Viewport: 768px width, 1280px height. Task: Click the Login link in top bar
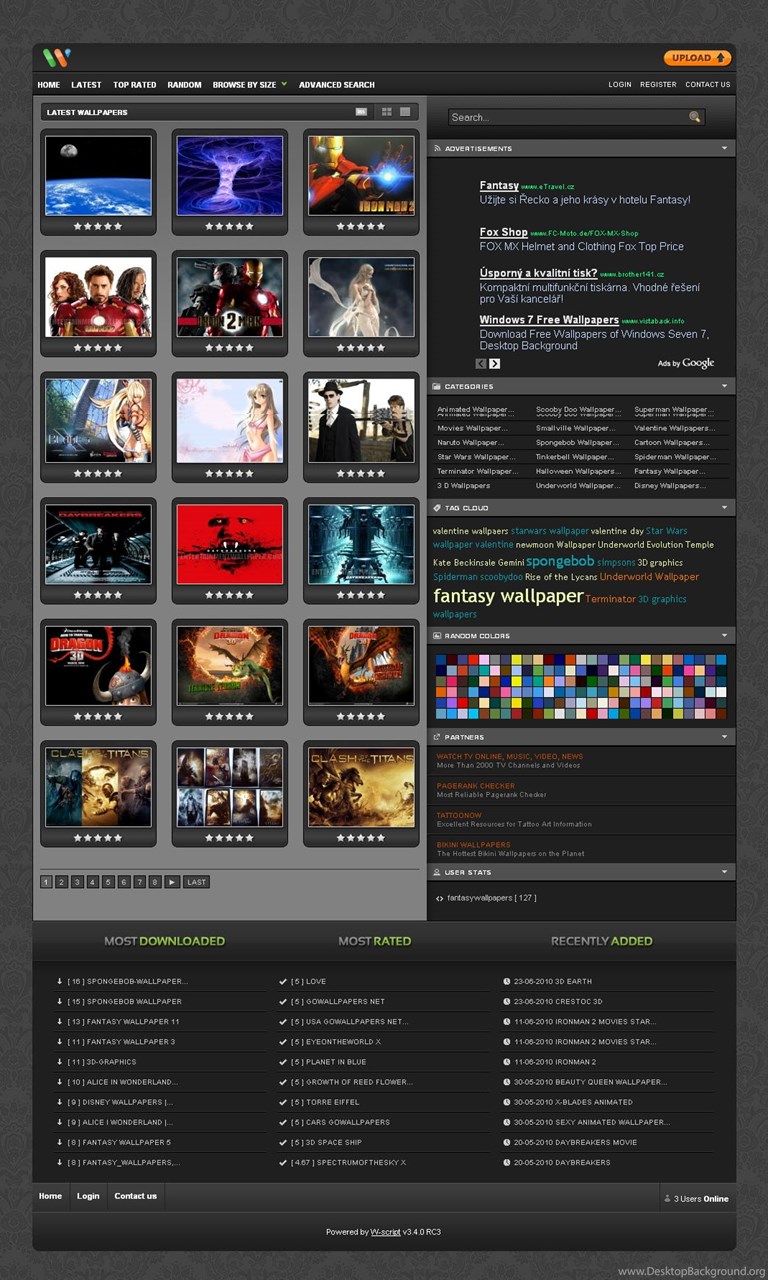pyautogui.click(x=620, y=85)
